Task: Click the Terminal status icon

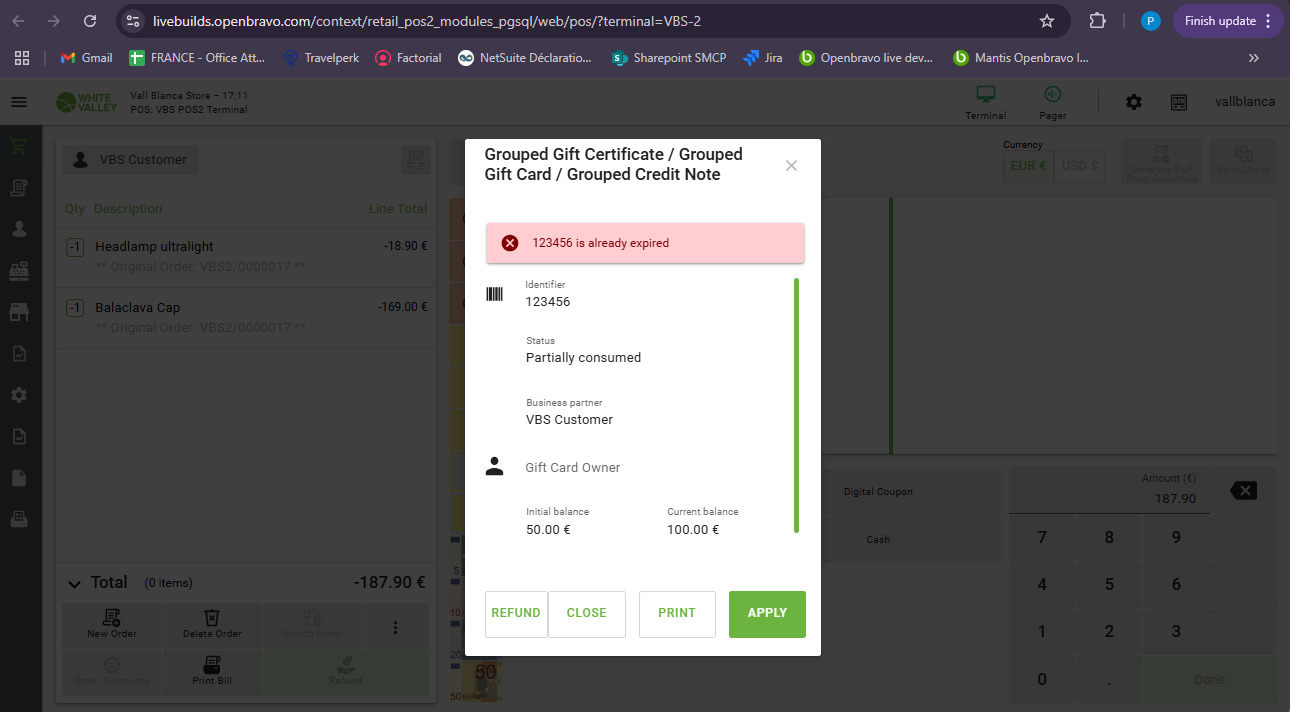Action: [x=985, y=95]
